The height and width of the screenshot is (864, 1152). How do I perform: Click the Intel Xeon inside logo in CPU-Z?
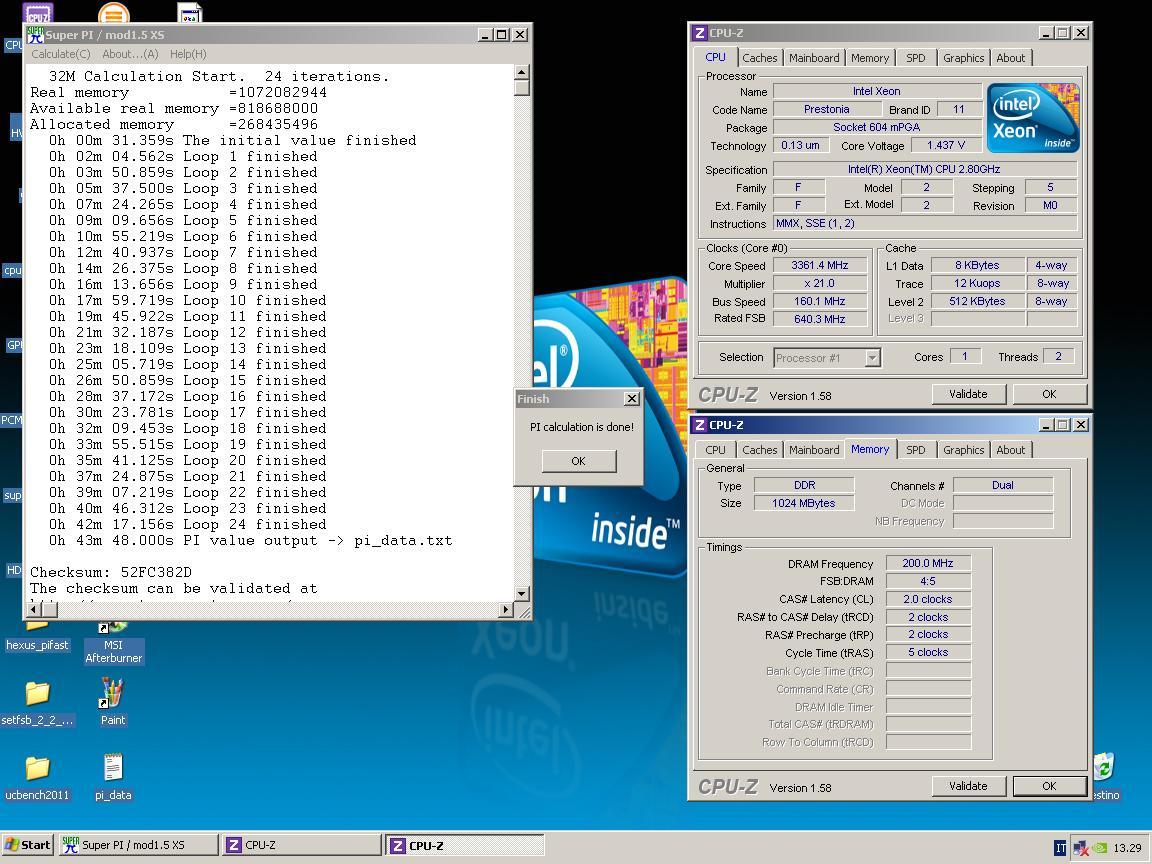pos(1032,118)
